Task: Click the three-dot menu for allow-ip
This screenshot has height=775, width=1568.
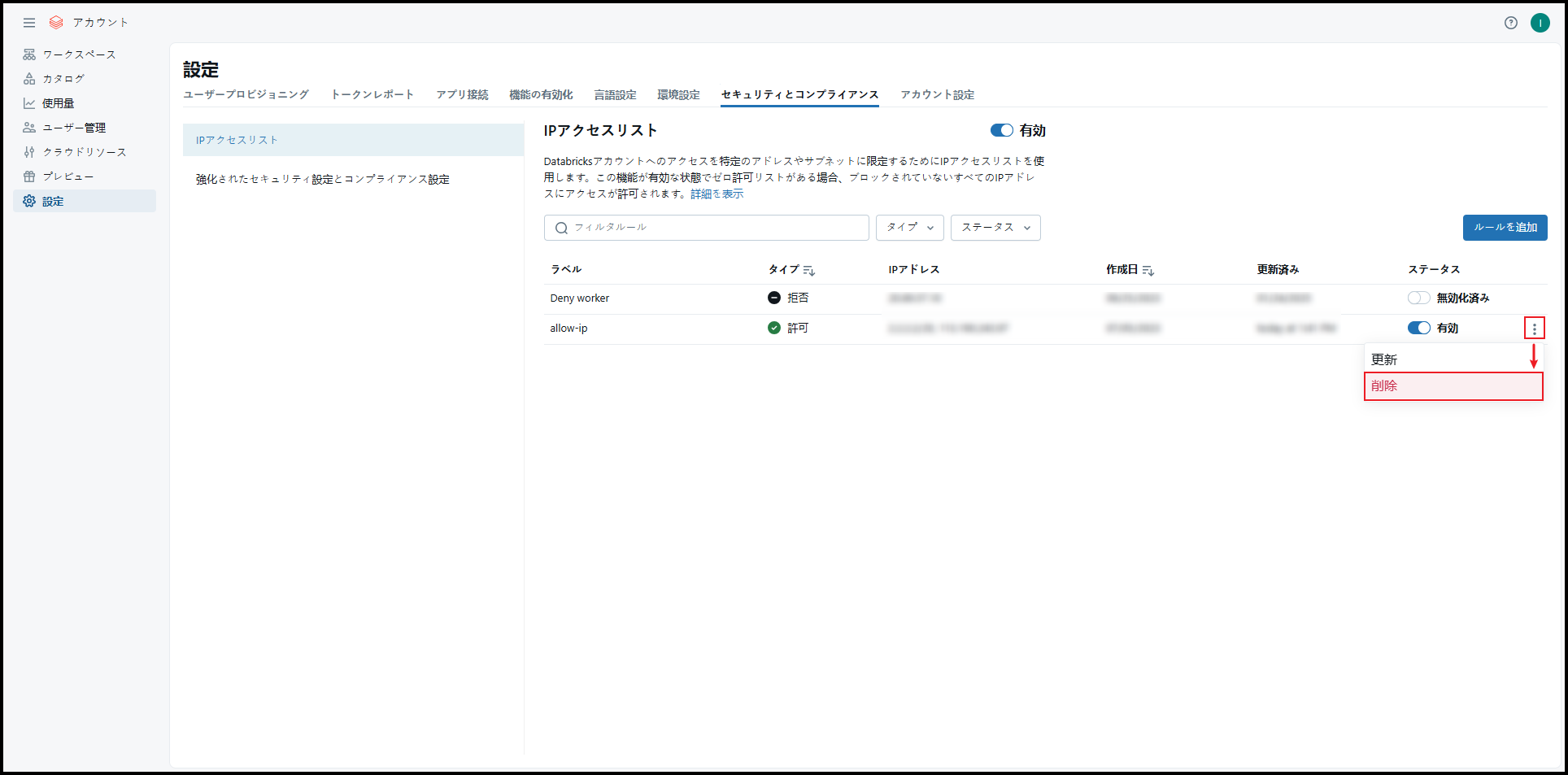Action: pos(1534,329)
